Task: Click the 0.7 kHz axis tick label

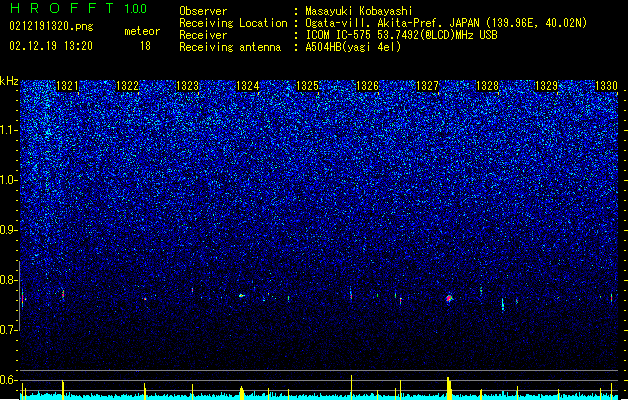Action: [9, 330]
